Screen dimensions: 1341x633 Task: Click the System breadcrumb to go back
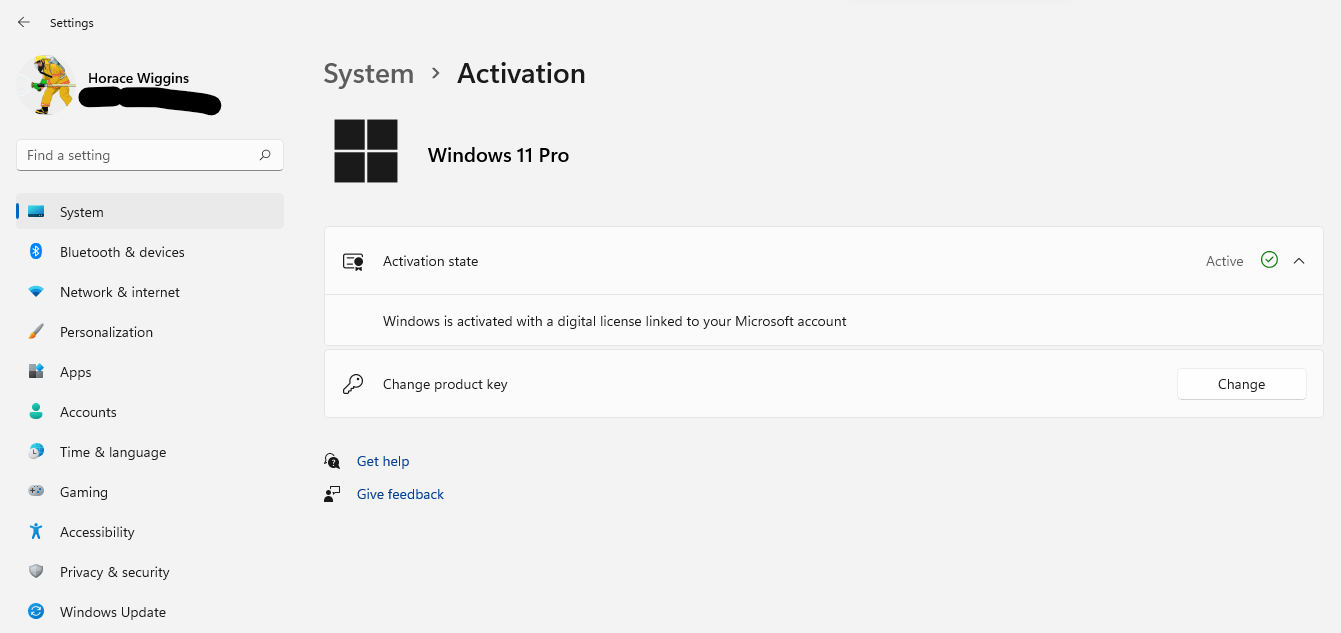(x=368, y=73)
